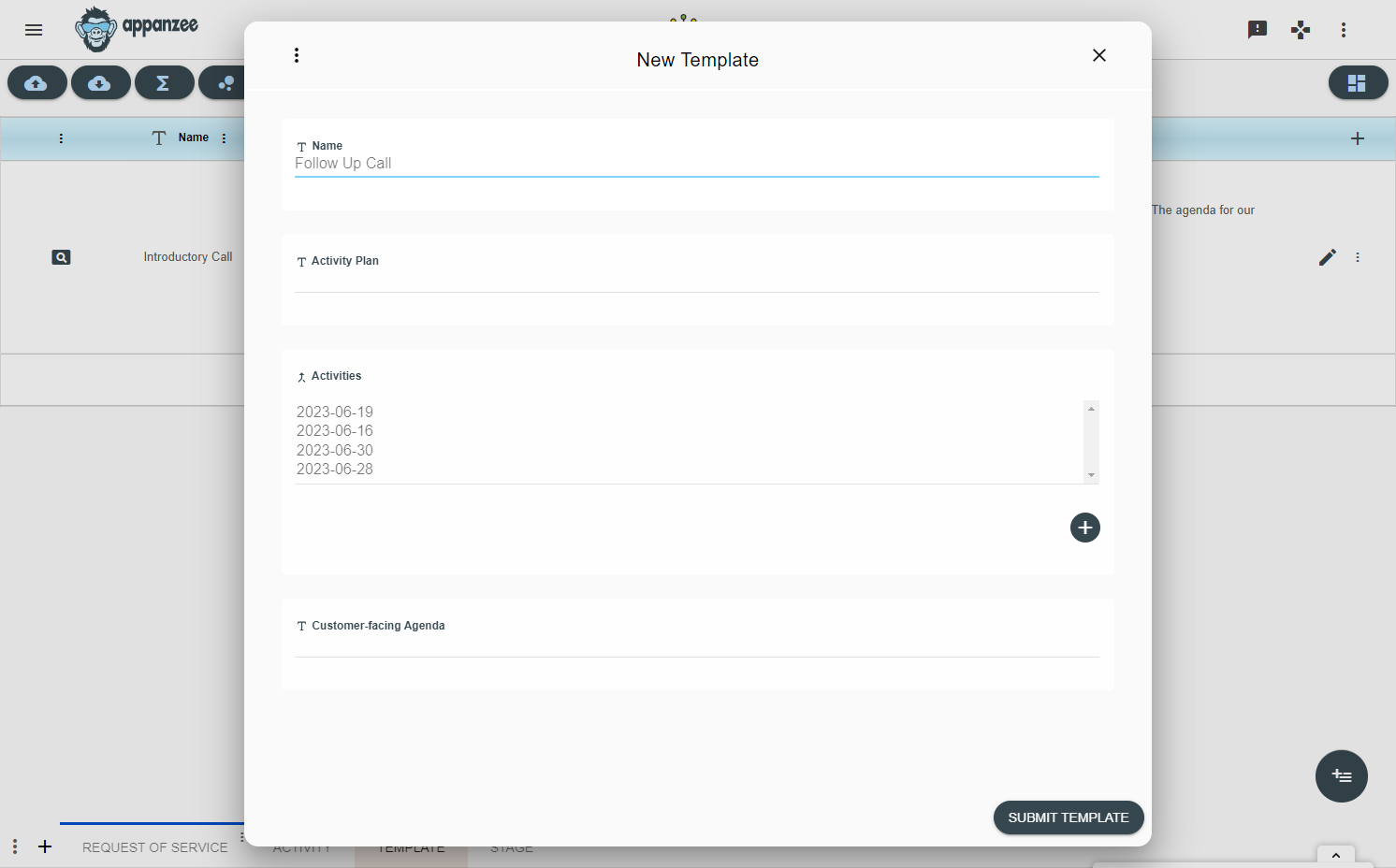Focus the Customer-facing Agenda field
Viewport: 1396px width, 868px height.
pos(697,645)
